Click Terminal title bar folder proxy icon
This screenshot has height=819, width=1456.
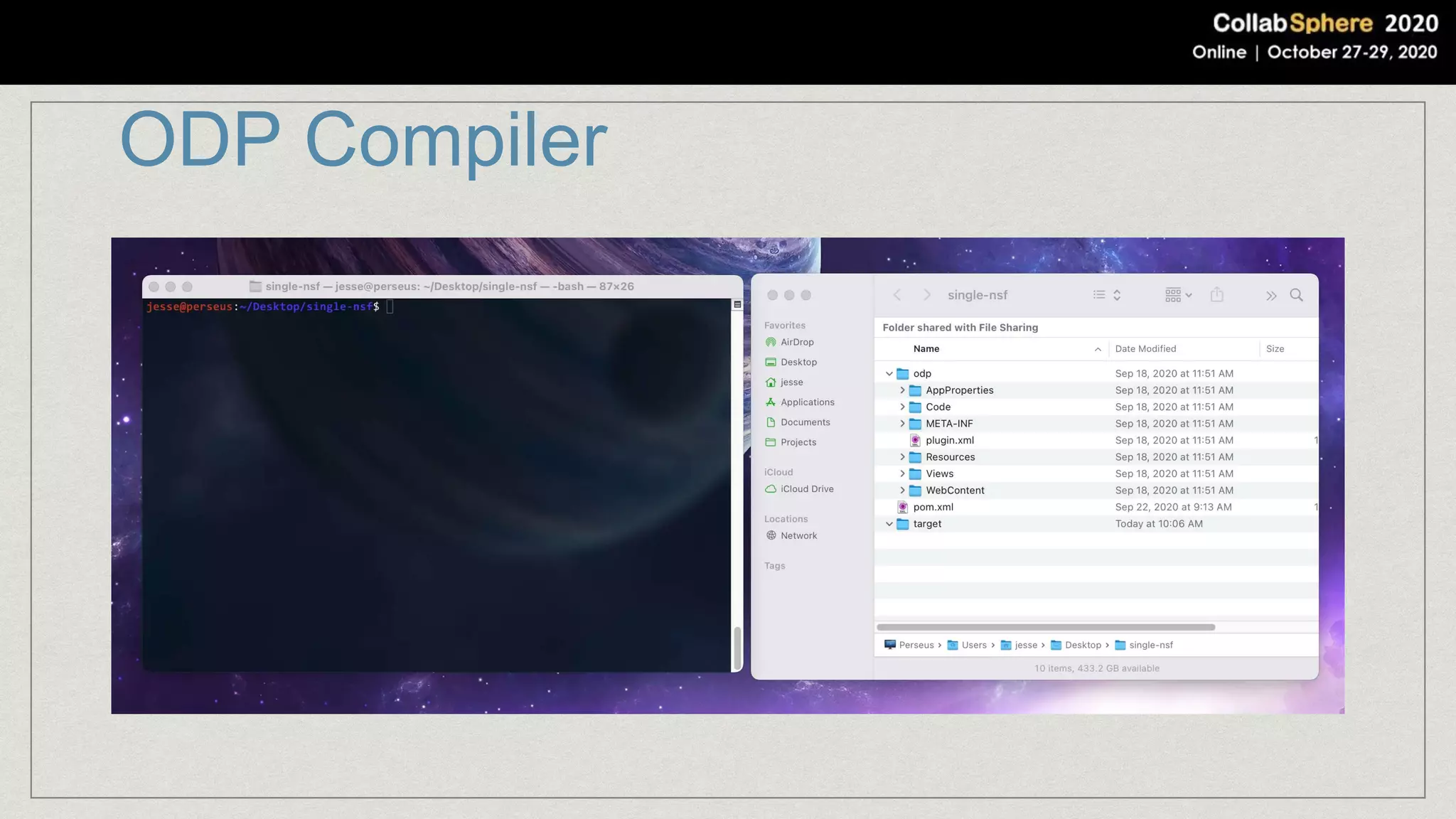255,287
